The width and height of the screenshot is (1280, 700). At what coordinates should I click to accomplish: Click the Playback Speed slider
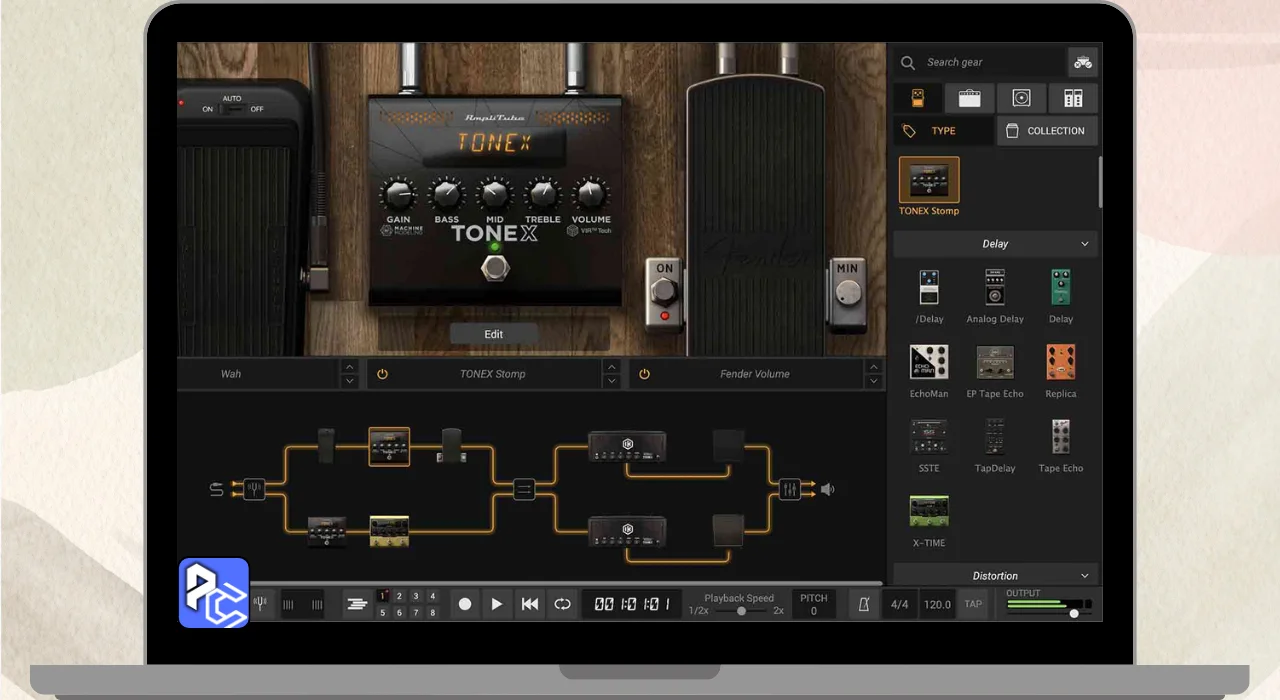pyautogui.click(x=741, y=611)
